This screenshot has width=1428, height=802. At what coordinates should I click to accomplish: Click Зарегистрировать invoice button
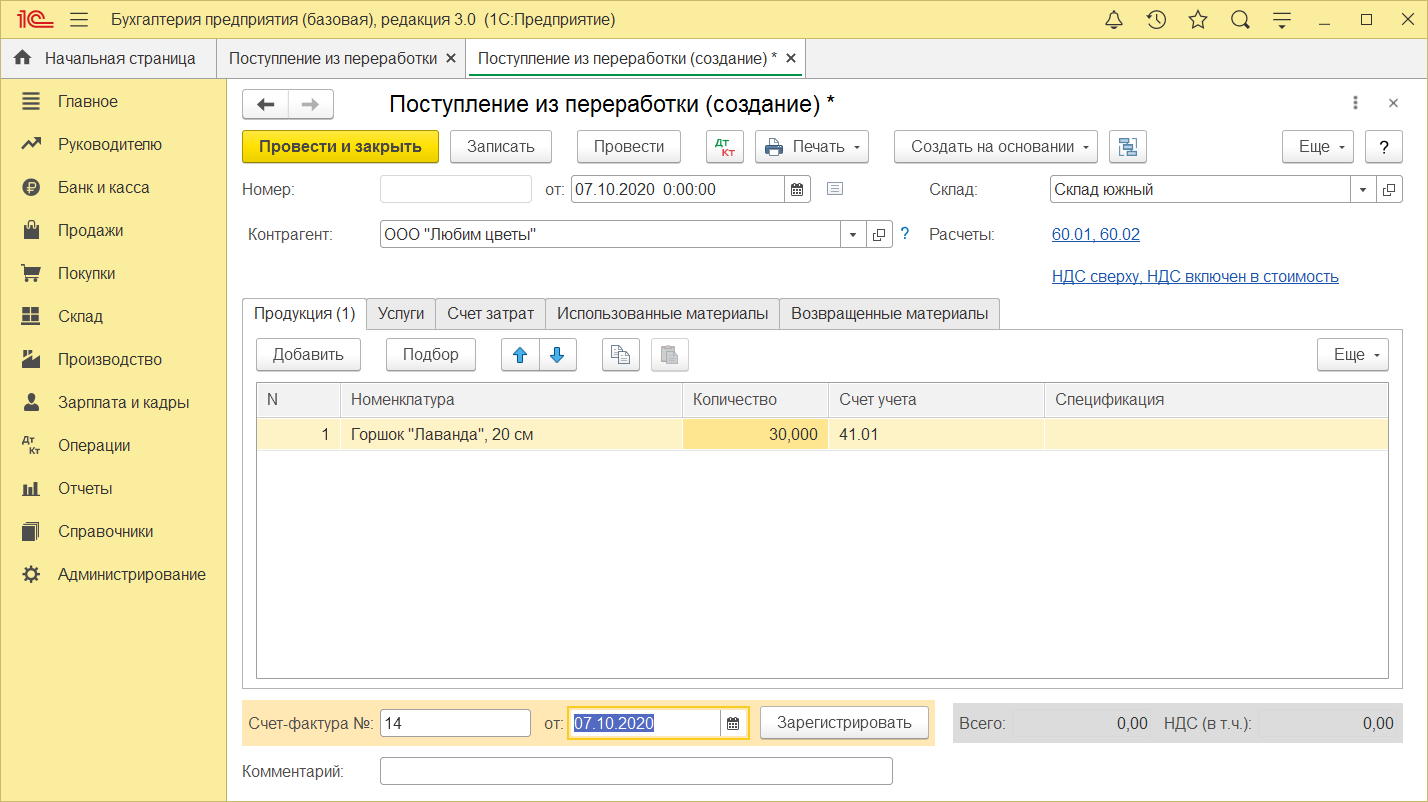(844, 723)
